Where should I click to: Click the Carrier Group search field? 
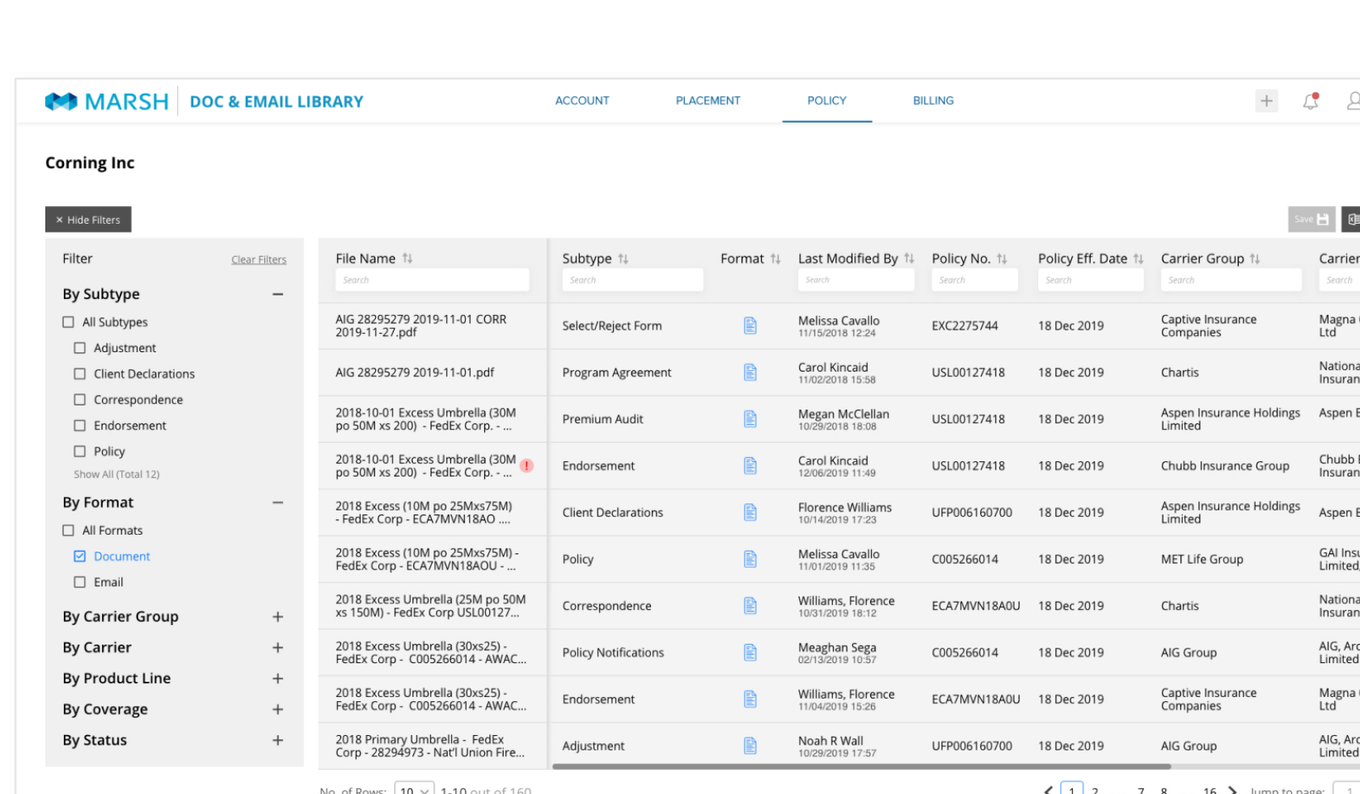[1231, 280]
